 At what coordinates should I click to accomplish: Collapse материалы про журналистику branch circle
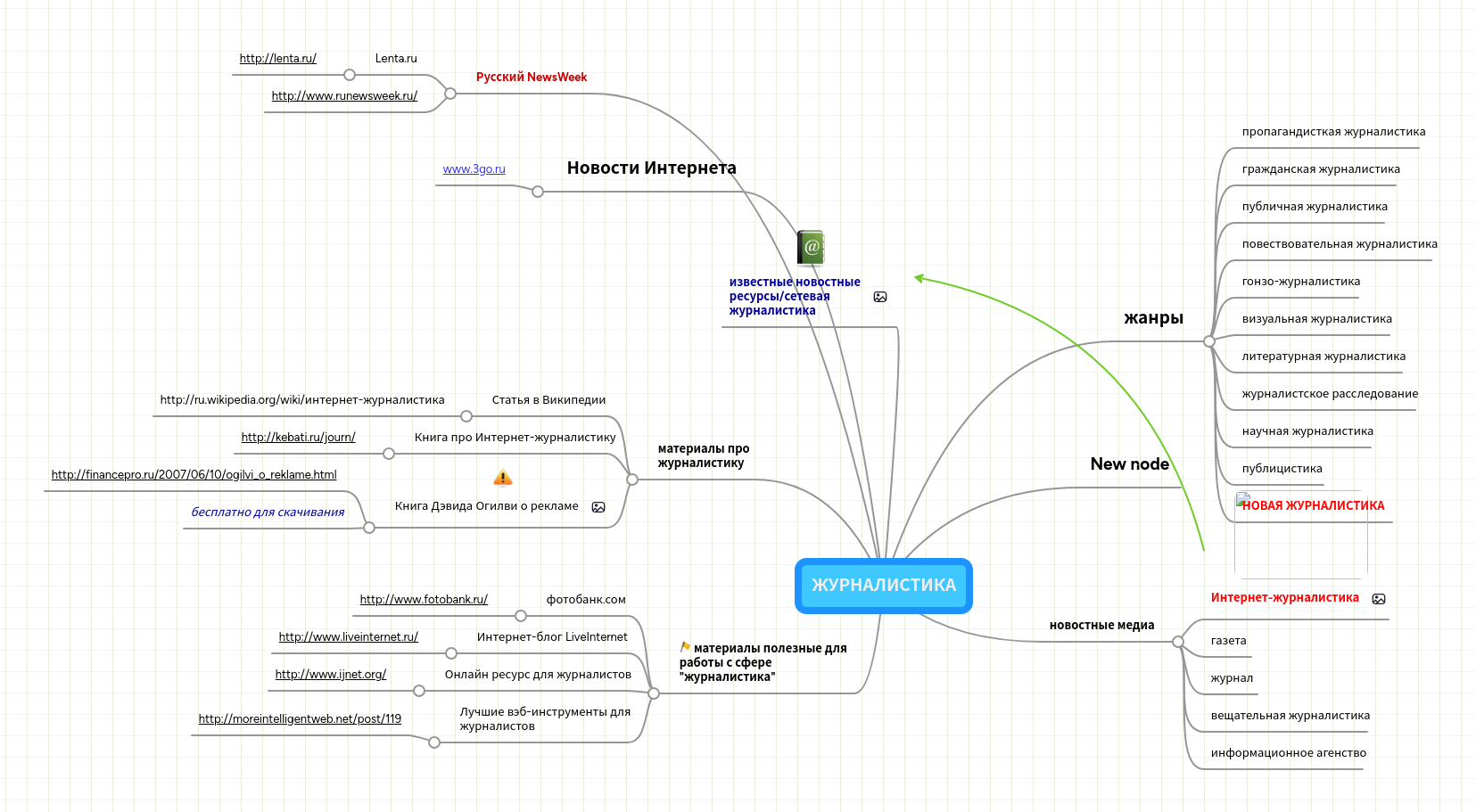[632, 480]
